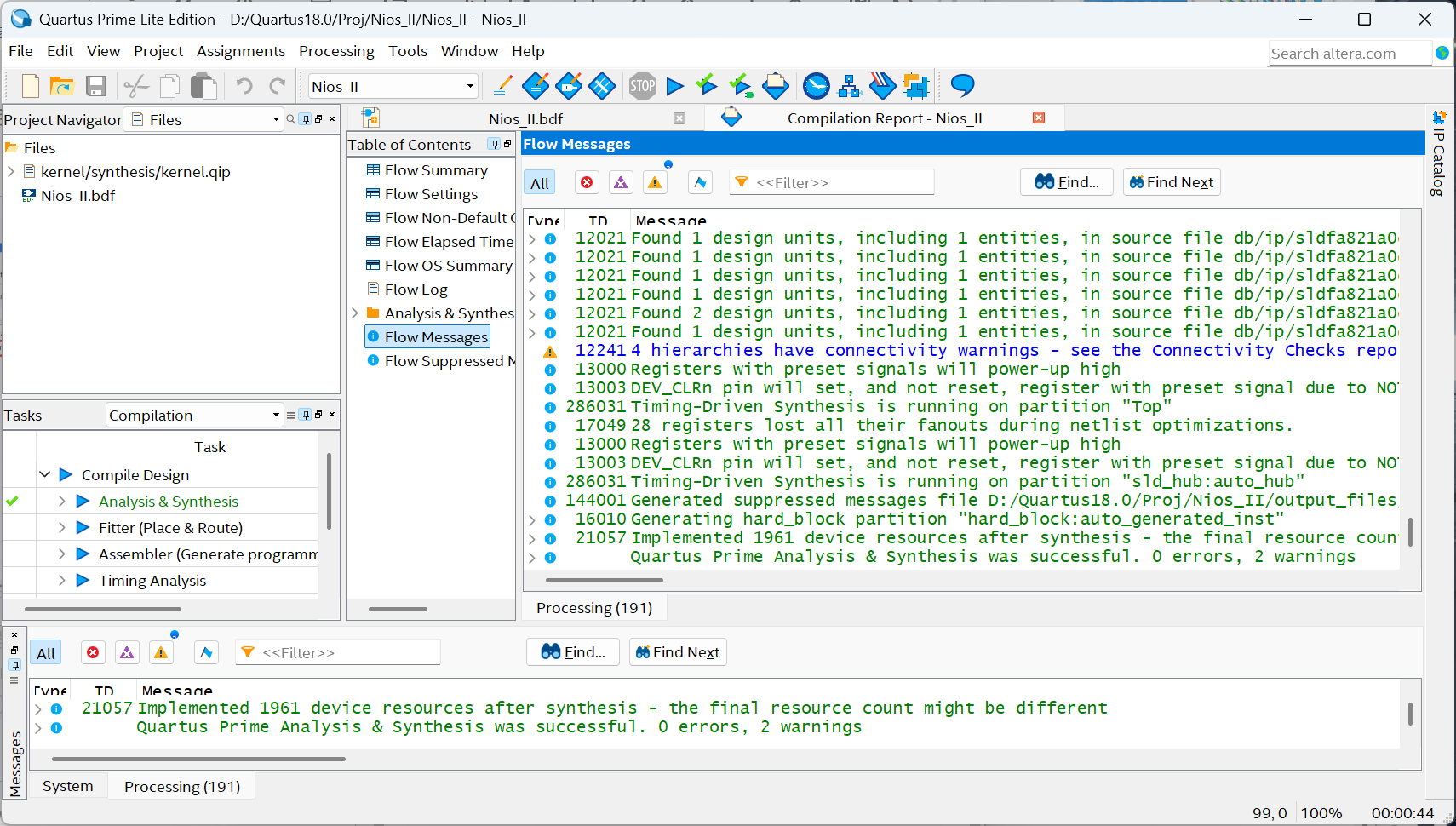Open Flow Summary in Table of Contents
Viewport: 1456px width, 826px height.
(x=436, y=170)
